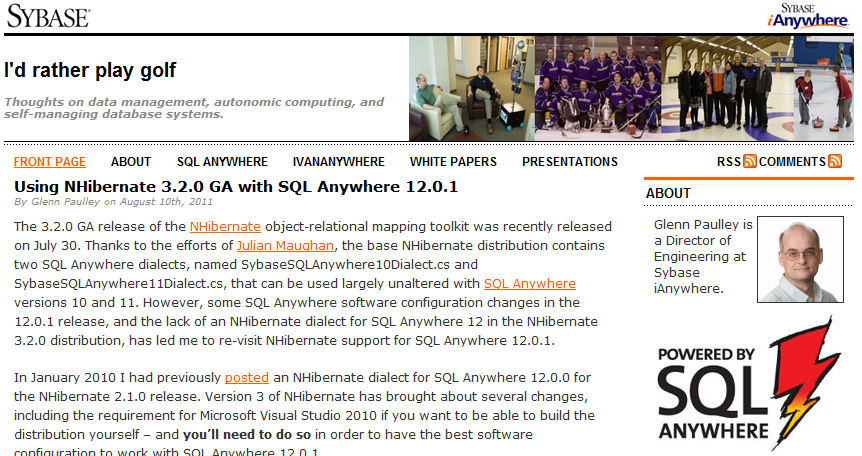The image size is (862, 456).
Task: Click the Sybase iAnywhere logo
Action: [808, 16]
